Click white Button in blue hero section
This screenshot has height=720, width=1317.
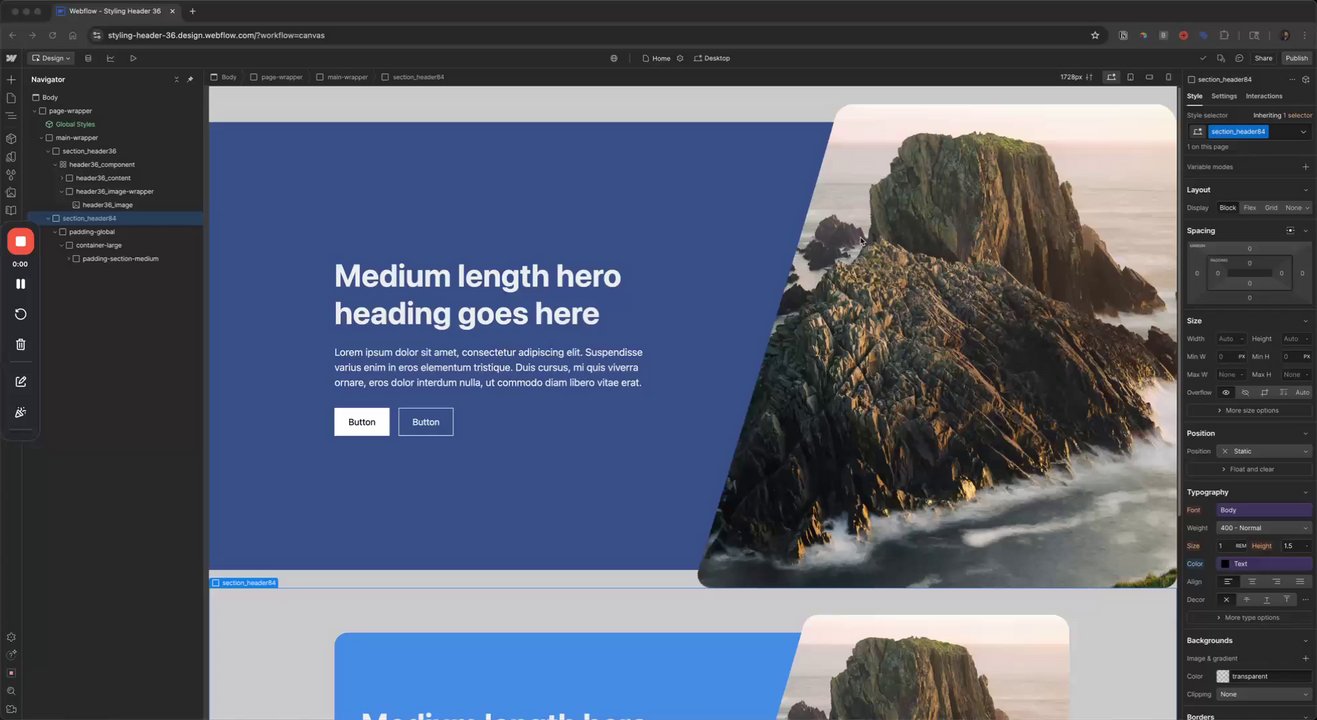click(x=362, y=422)
